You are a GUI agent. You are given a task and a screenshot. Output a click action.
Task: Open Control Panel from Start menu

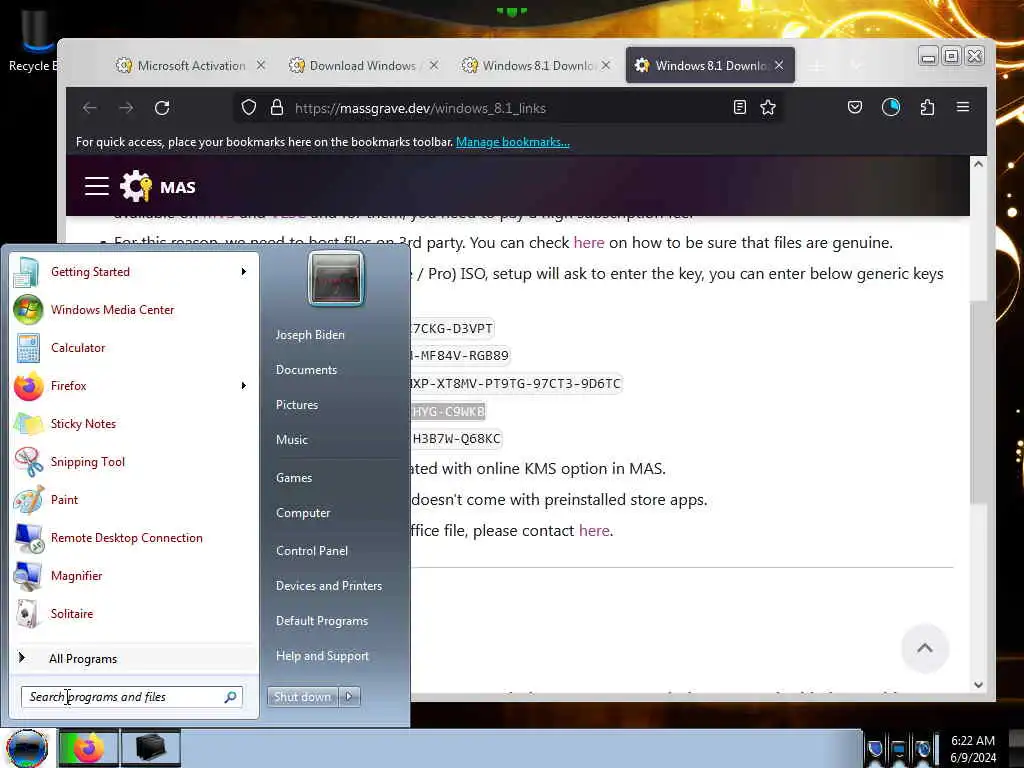[312, 551]
